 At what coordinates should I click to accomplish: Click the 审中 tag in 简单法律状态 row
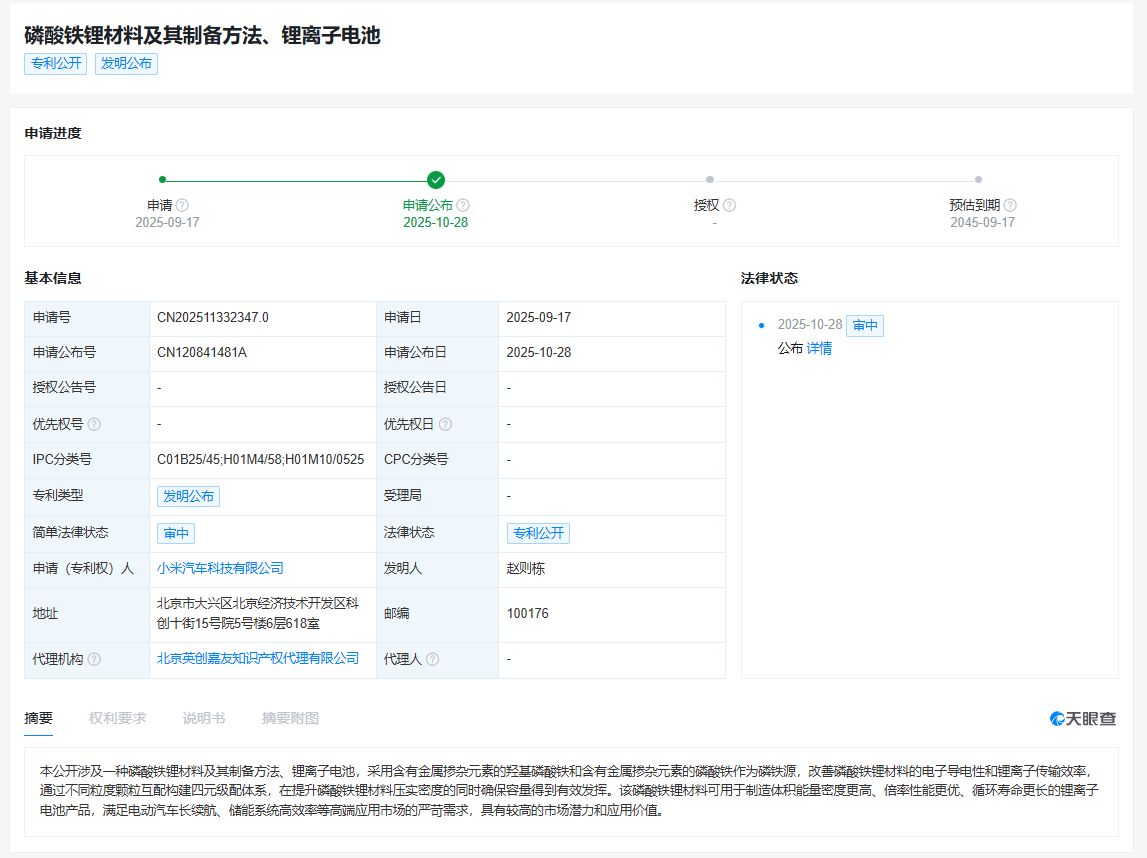tap(175, 533)
